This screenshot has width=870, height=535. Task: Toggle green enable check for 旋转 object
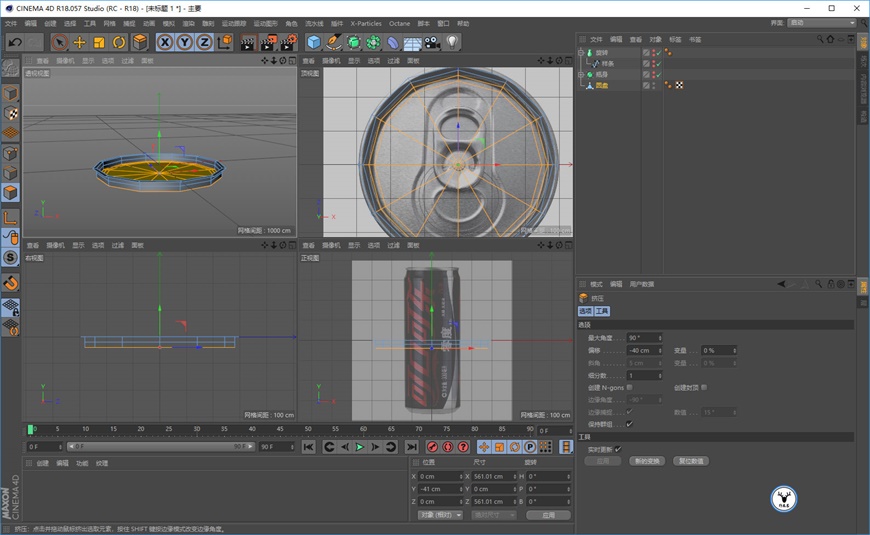click(x=659, y=53)
